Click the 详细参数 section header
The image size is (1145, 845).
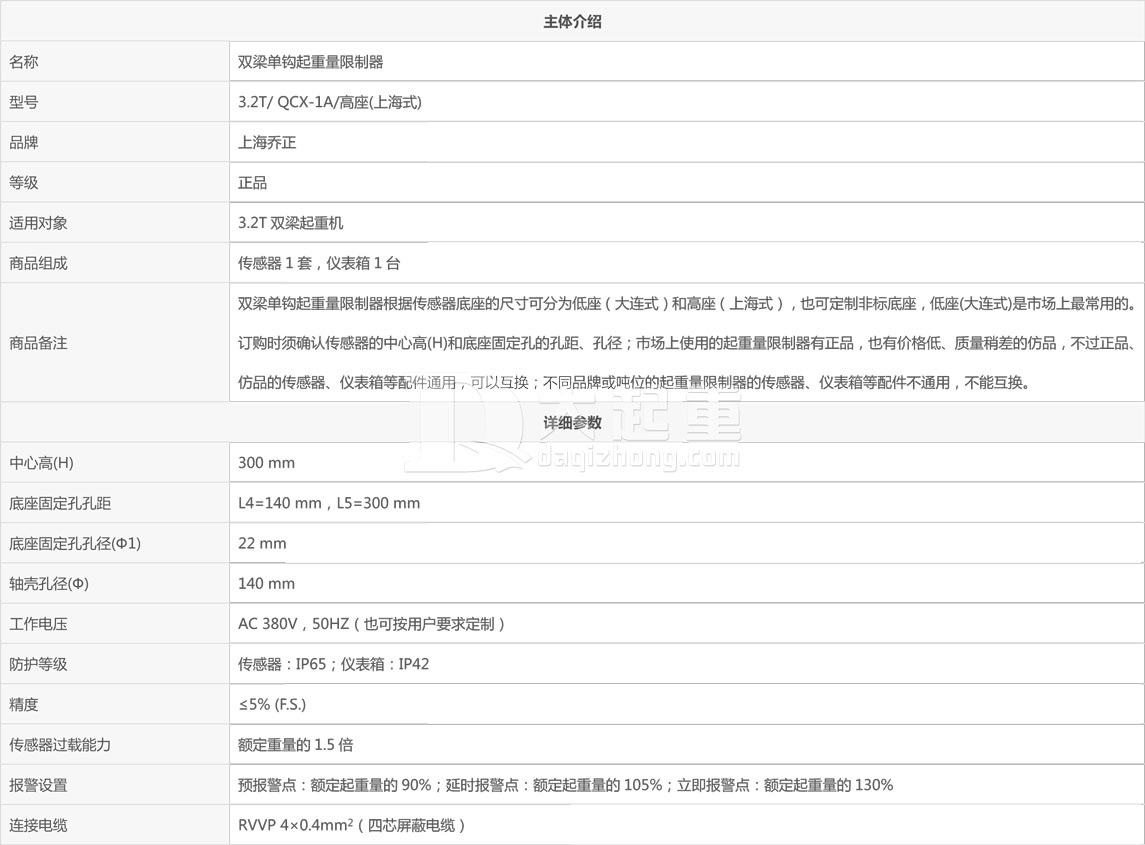[x=572, y=422]
